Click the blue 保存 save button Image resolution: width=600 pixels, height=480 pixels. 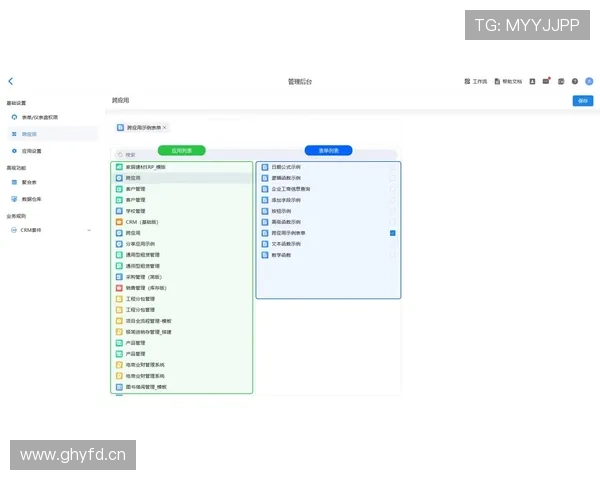pos(583,101)
